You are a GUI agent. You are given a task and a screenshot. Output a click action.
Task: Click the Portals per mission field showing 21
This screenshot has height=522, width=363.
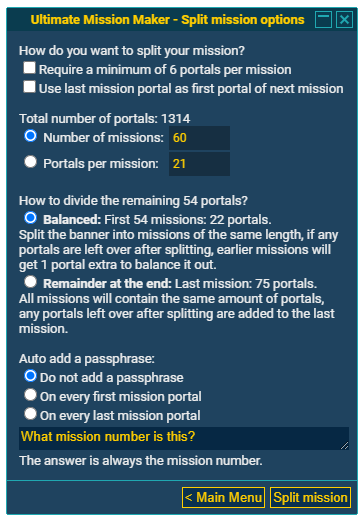[x=199, y=164]
